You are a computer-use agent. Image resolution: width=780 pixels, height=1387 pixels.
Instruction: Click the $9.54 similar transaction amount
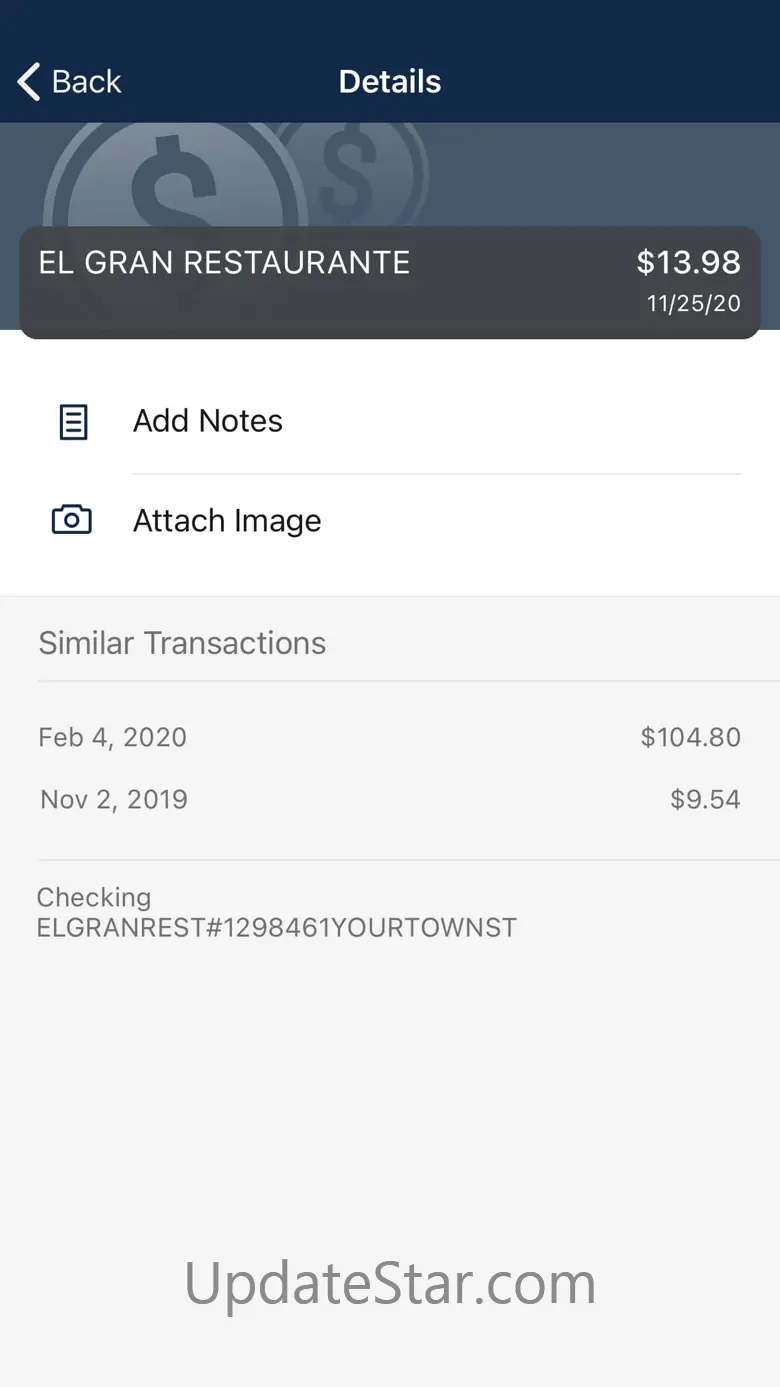pos(705,800)
